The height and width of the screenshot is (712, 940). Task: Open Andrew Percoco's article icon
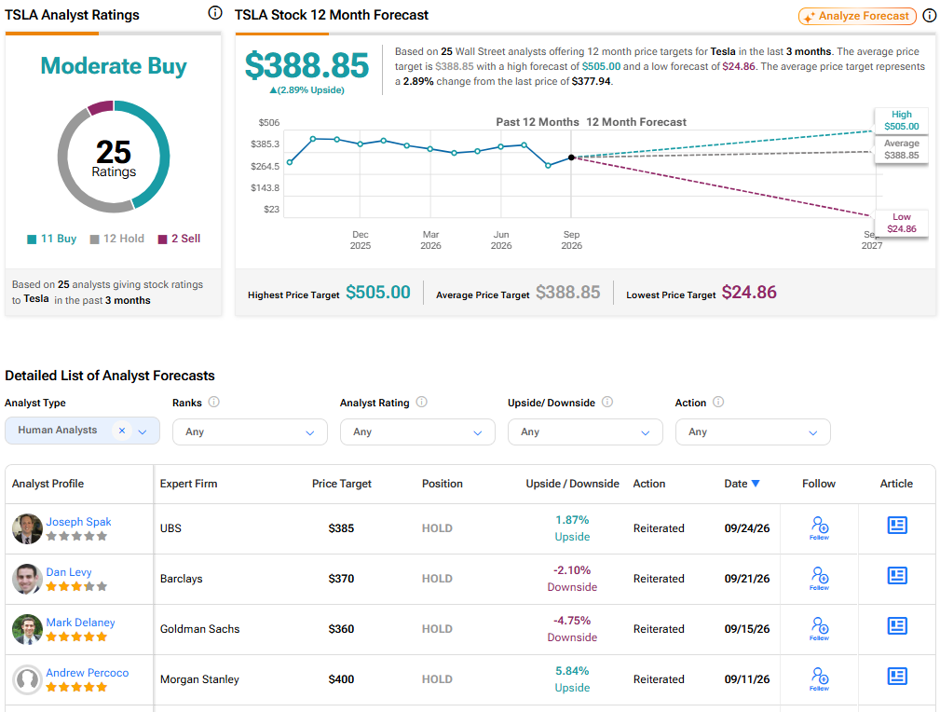(x=897, y=676)
